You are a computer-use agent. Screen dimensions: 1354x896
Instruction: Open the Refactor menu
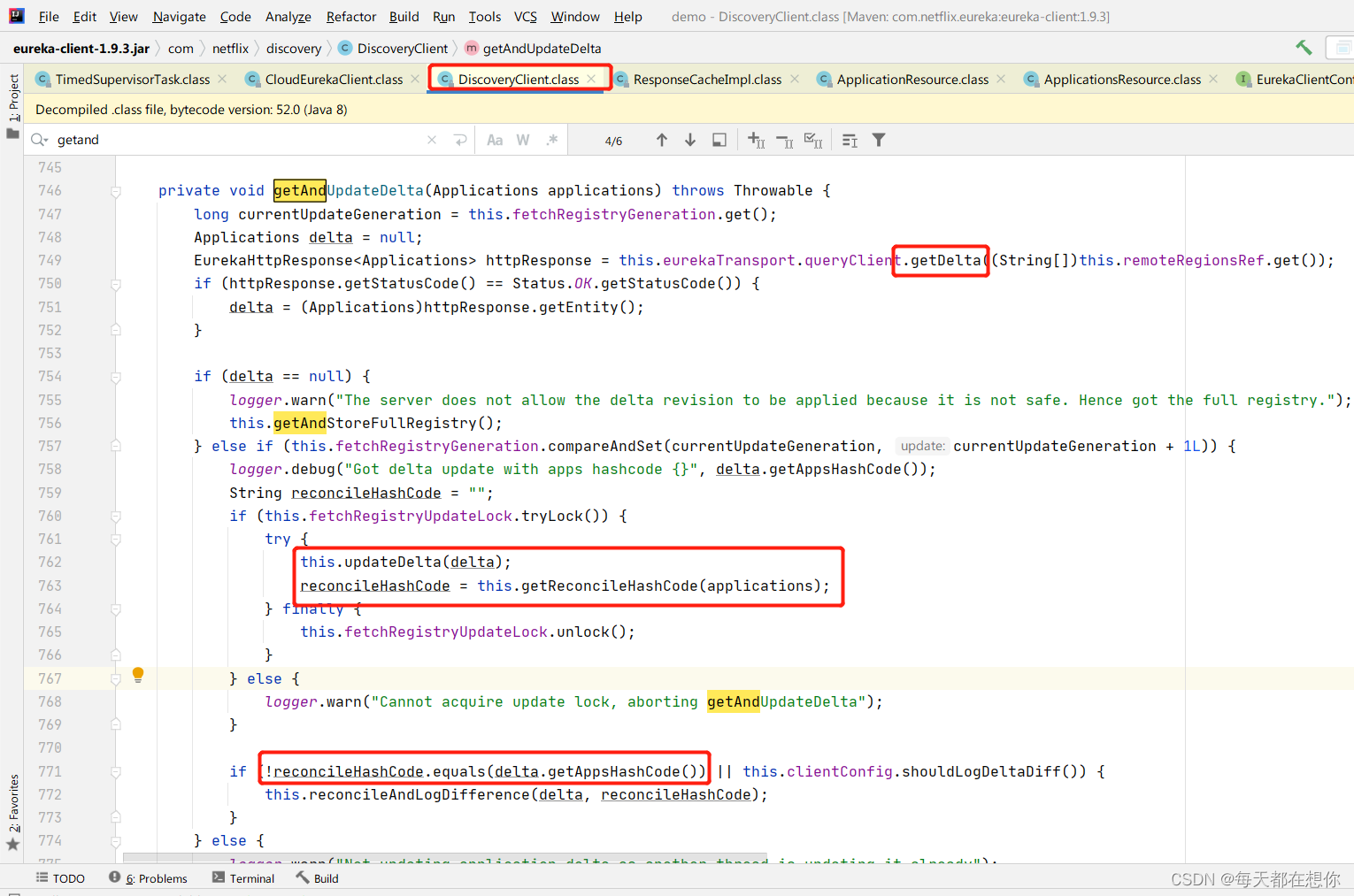click(x=350, y=17)
